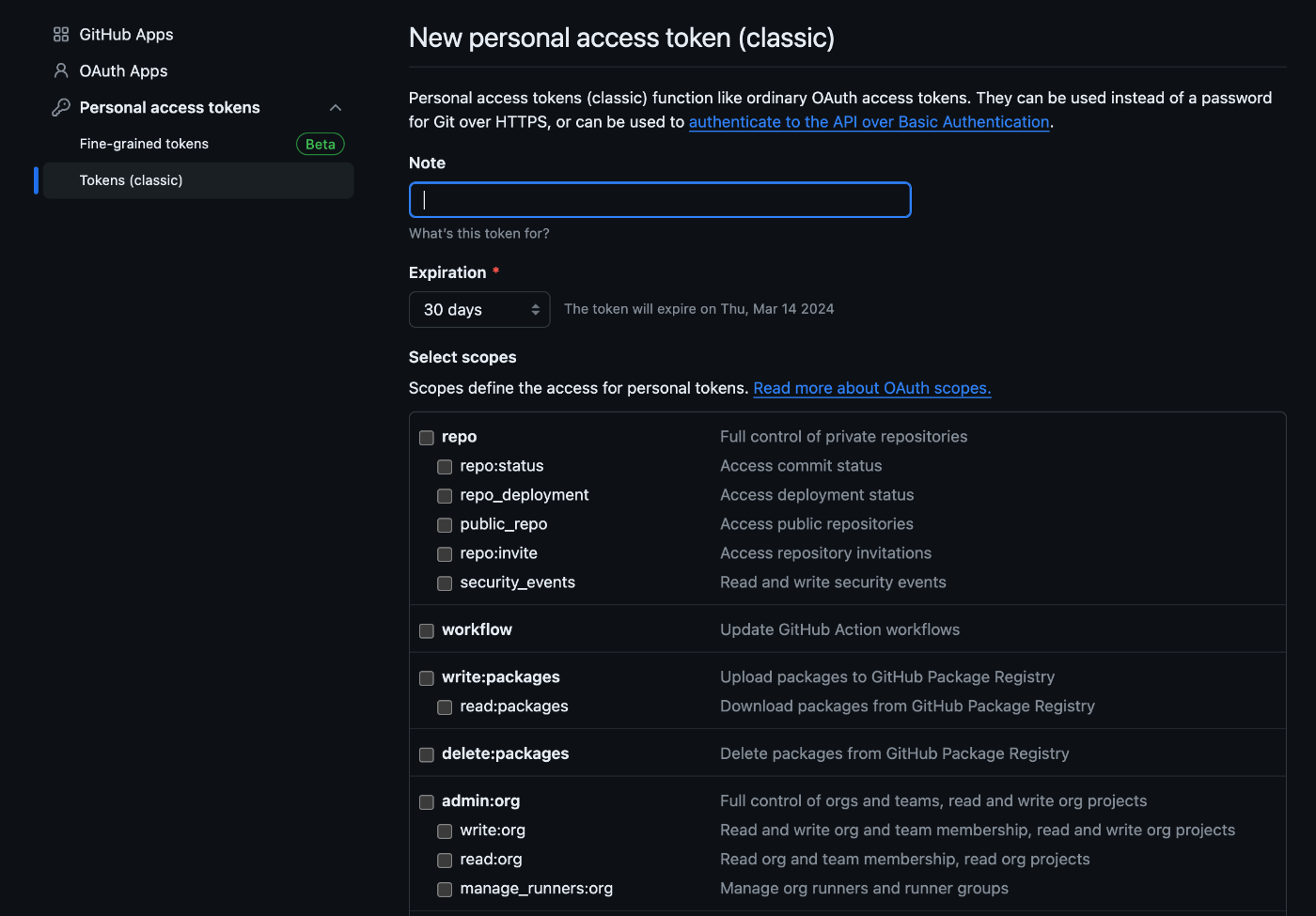The image size is (1316, 916).
Task: Collapse the Personal access tokens section chevron
Action: tap(336, 108)
